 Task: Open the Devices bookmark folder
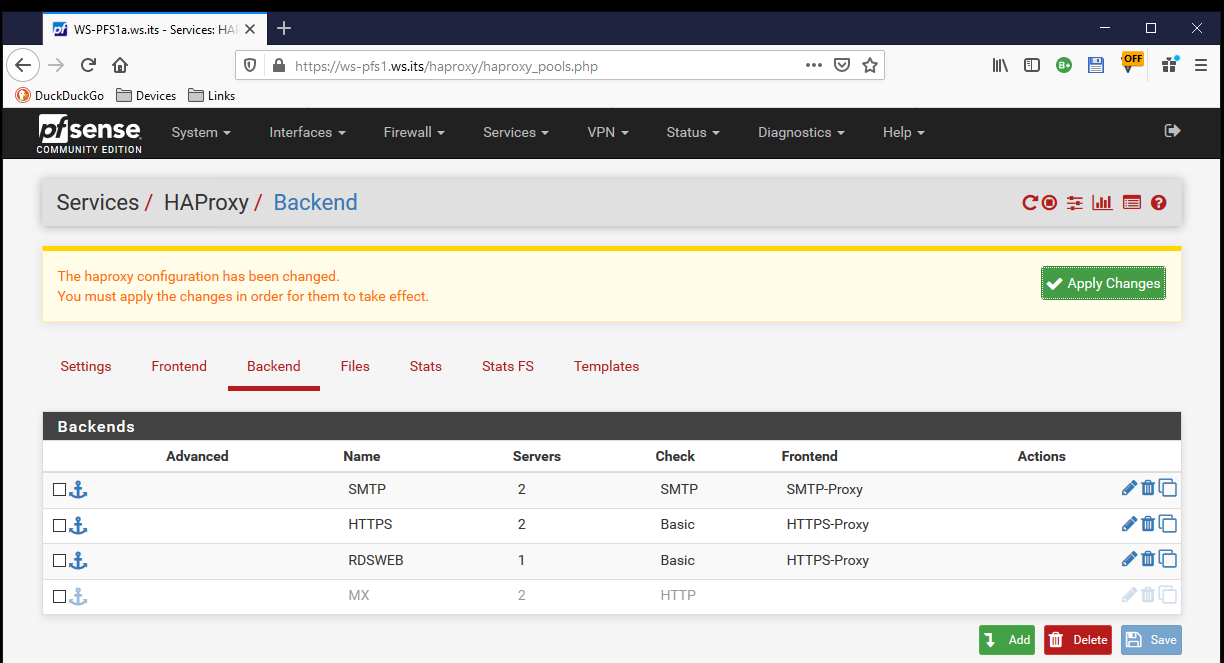[146, 96]
